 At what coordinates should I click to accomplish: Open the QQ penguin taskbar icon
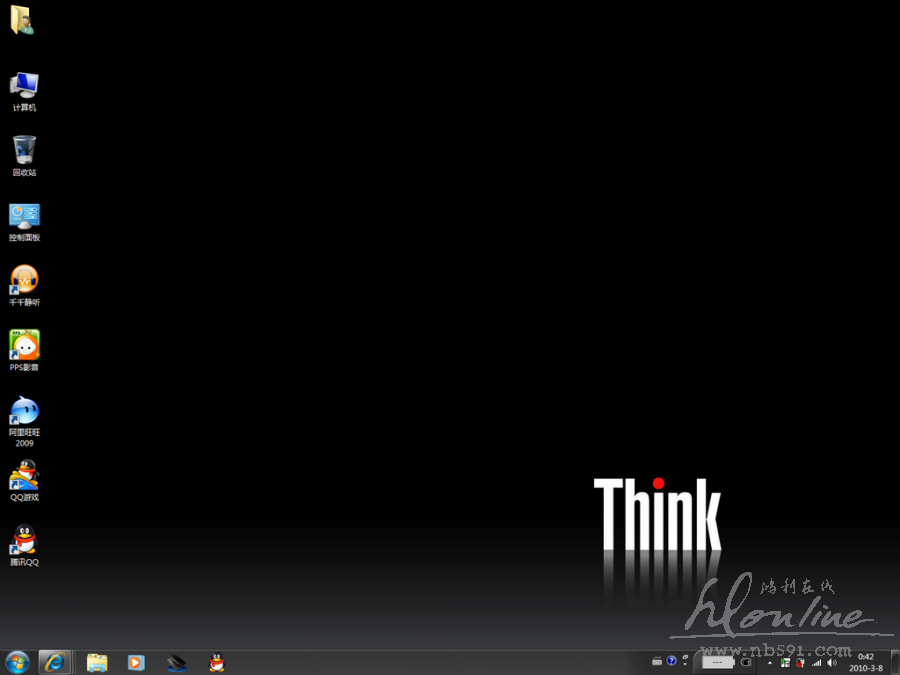[x=216, y=663]
